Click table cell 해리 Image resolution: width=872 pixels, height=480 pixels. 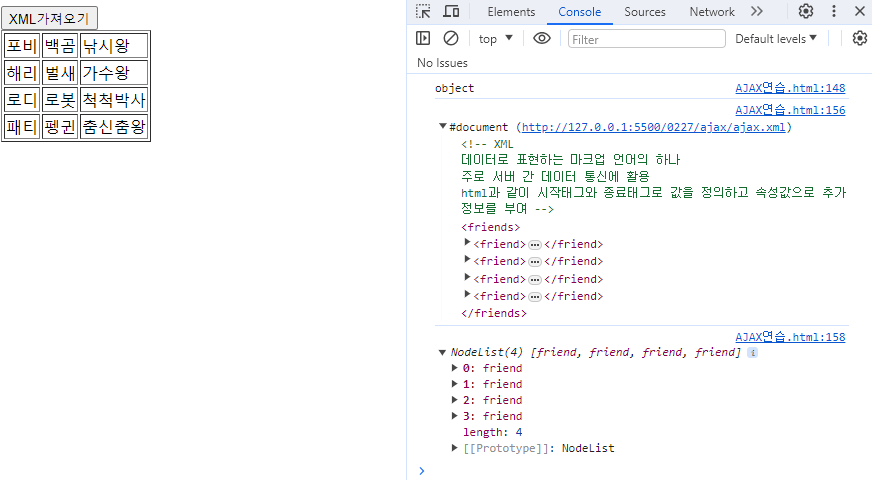coord(22,73)
